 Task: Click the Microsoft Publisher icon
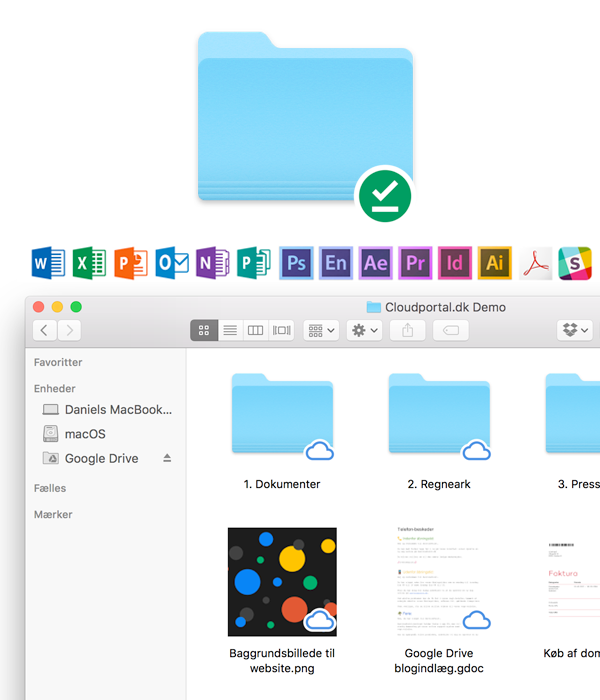coord(254,263)
